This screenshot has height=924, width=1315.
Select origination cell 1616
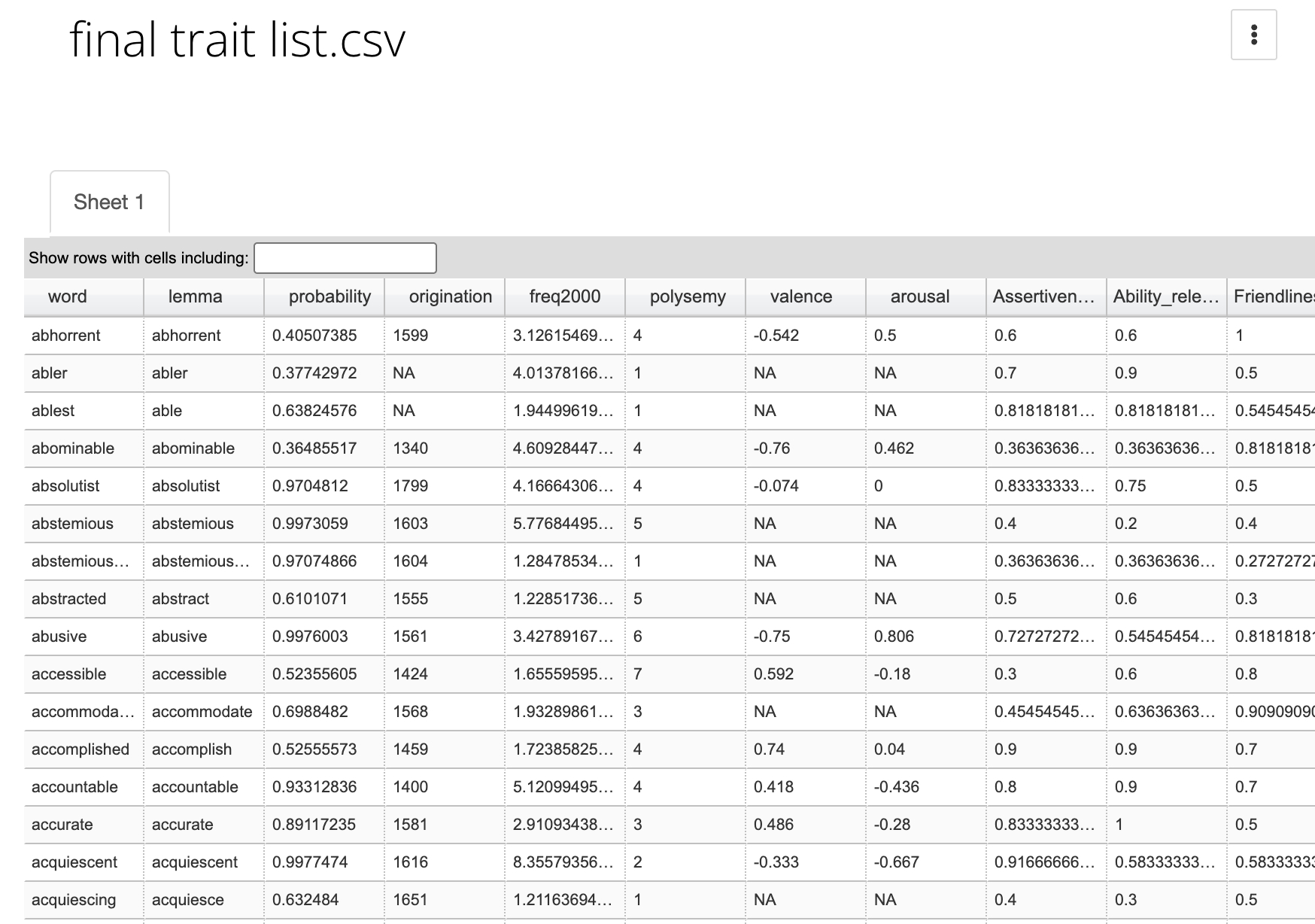(x=411, y=862)
